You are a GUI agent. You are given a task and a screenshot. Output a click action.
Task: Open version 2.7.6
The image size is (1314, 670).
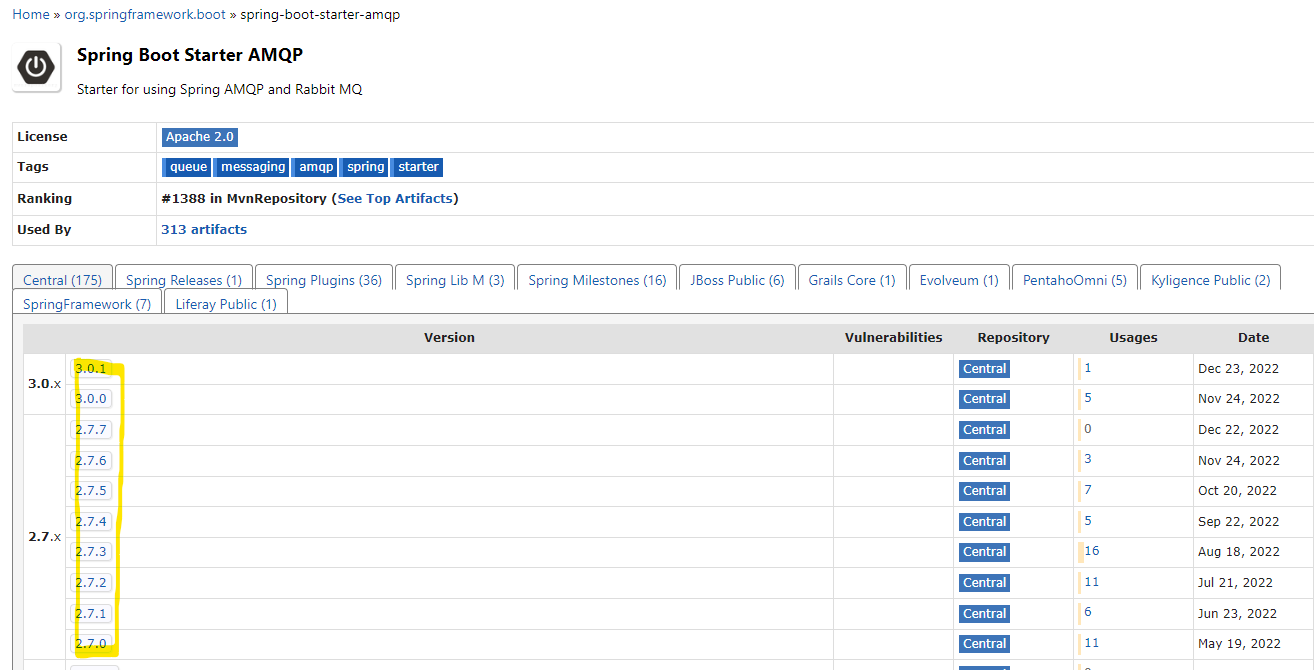pos(90,461)
